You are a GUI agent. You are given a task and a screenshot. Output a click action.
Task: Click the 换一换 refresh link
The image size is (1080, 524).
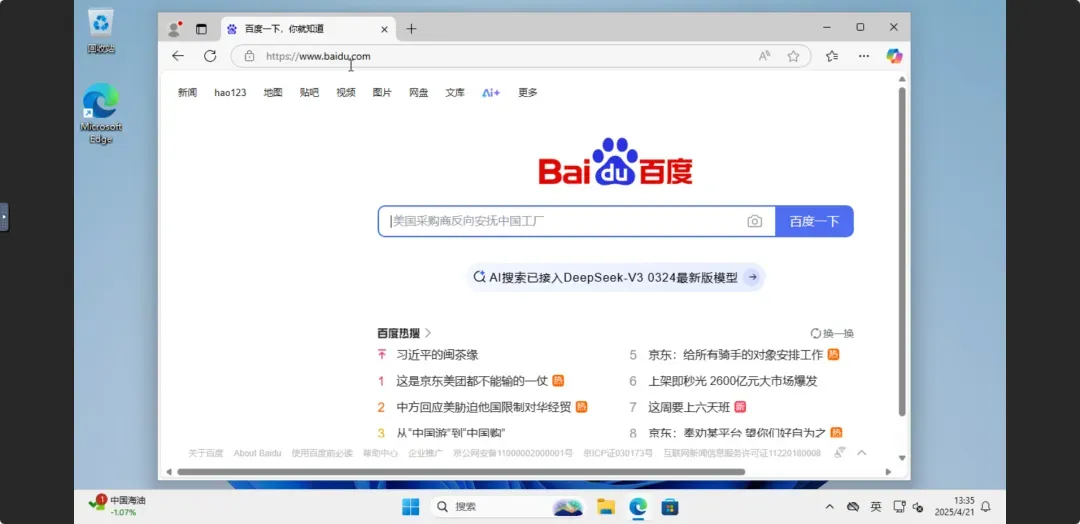(832, 333)
